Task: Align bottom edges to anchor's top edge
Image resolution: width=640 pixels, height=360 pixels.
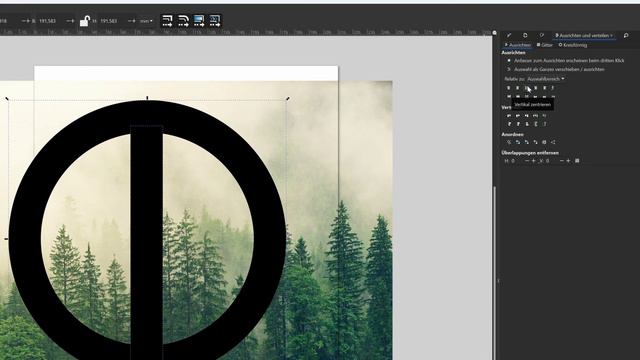Action: click(509, 97)
